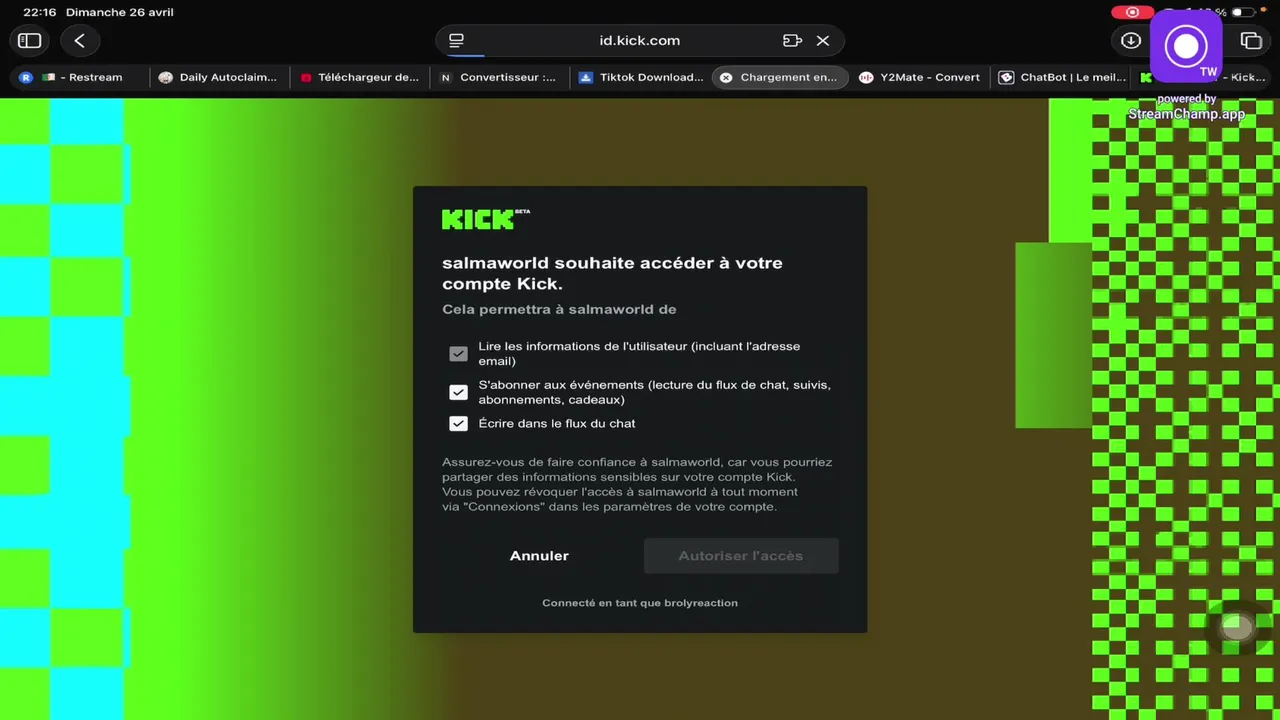Switch to the Convertisseur tab
This screenshot has width=1280, height=720.
click(x=499, y=77)
